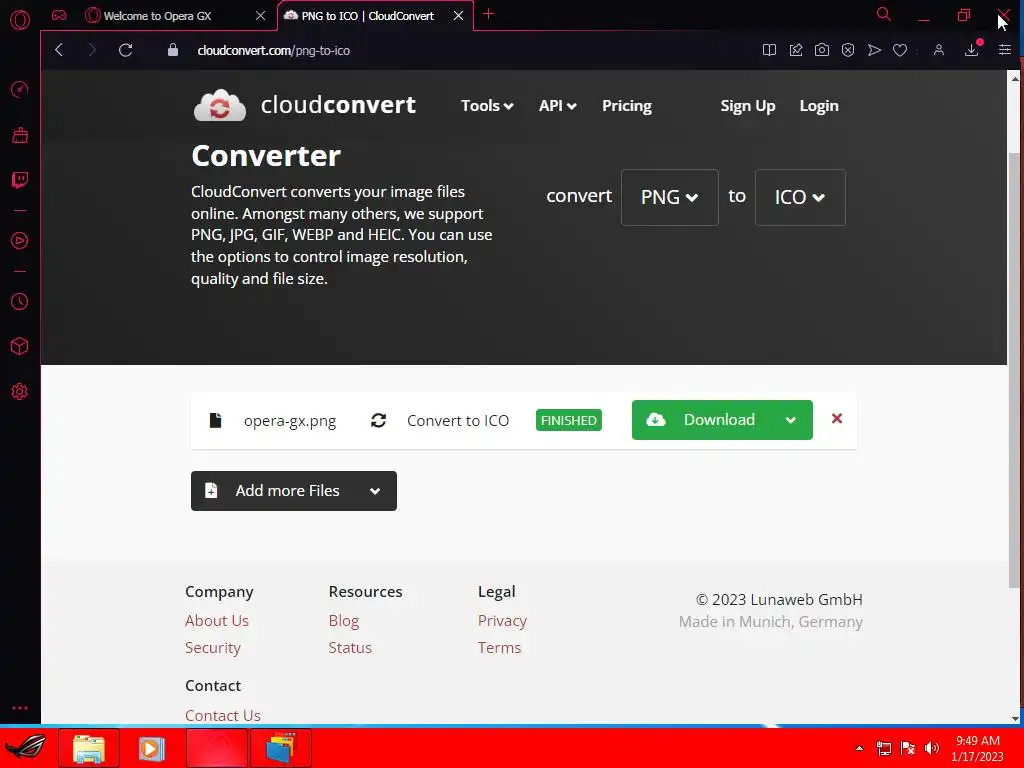Open Status footer link
Image resolution: width=1024 pixels, height=768 pixels.
point(350,648)
